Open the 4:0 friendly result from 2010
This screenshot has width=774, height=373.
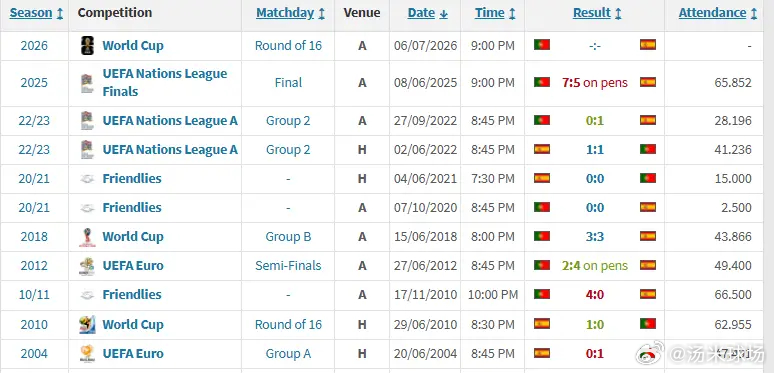595,295
